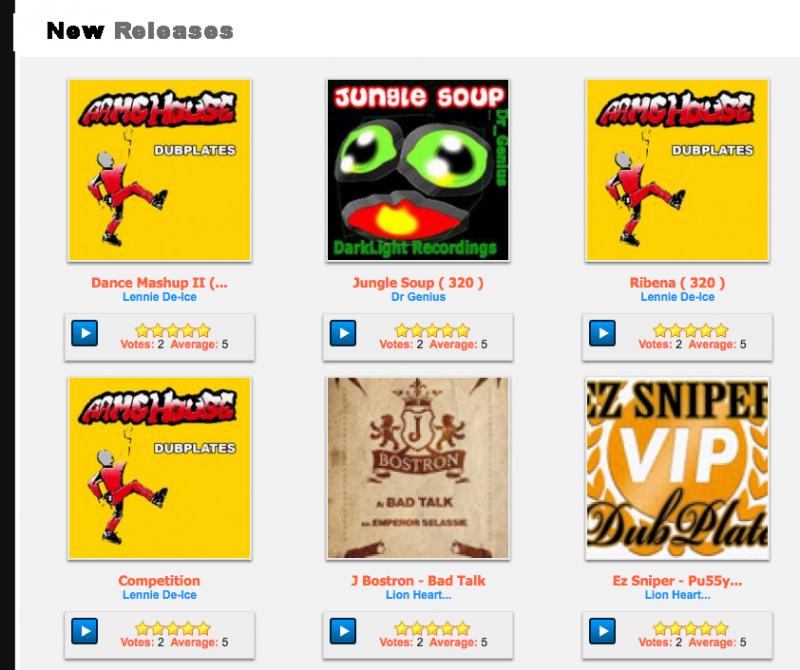
Task: Rate Jungle Soup with the star rating
Action: pos(432,330)
